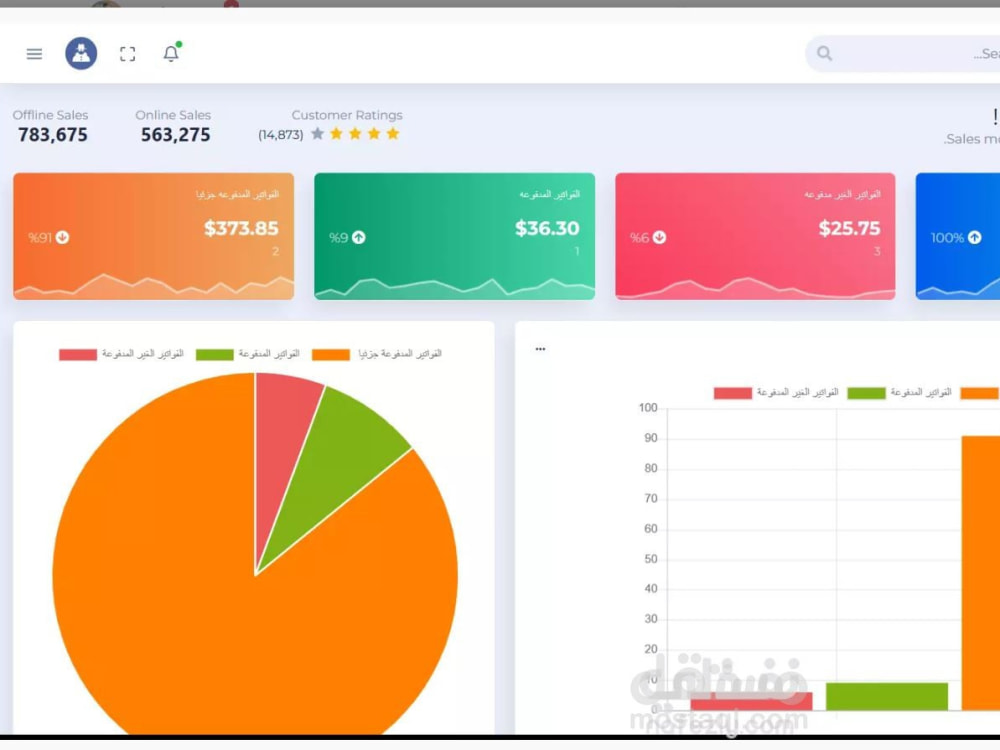The width and height of the screenshot is (1000, 750).
Task: Open the three-dot bar chart menu
Action: pos(540,349)
